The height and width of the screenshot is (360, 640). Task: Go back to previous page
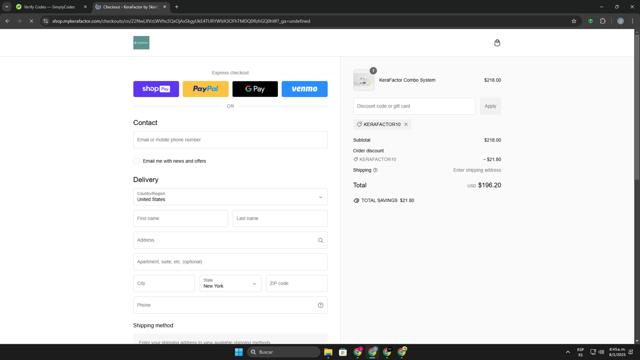tap(7, 21)
